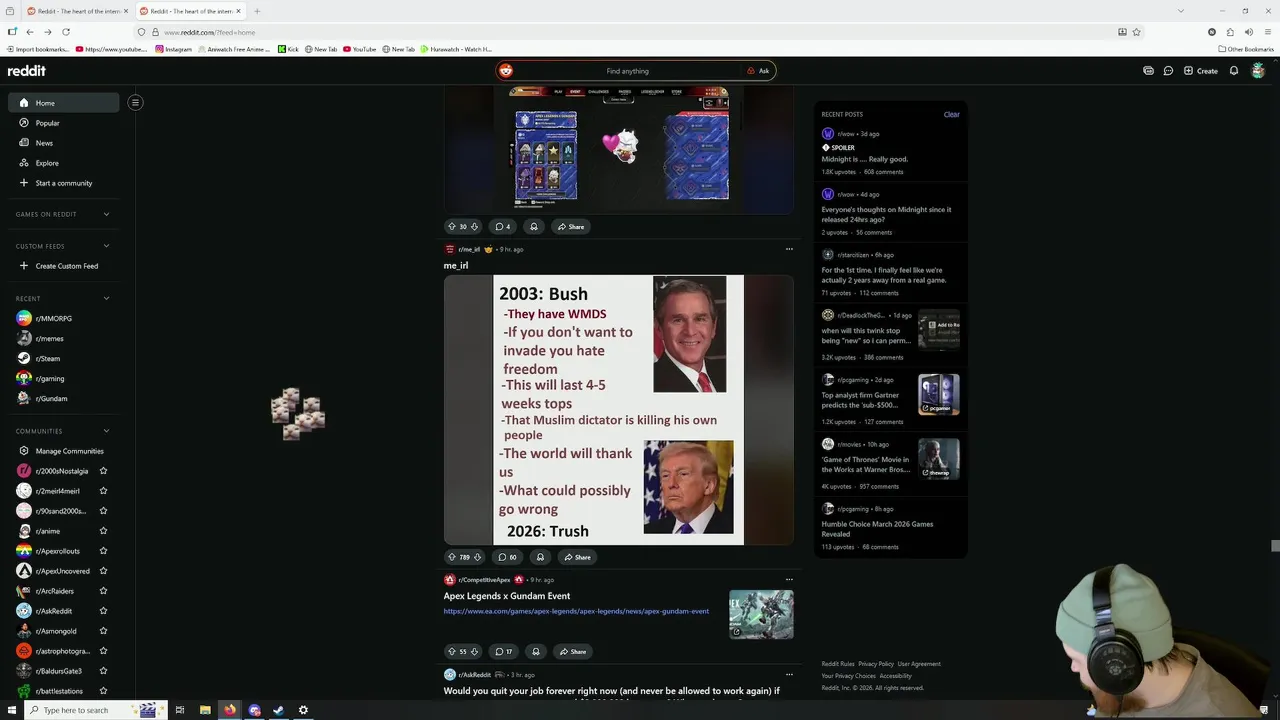
Task: Collapse the Communities section
Action: click(106, 431)
